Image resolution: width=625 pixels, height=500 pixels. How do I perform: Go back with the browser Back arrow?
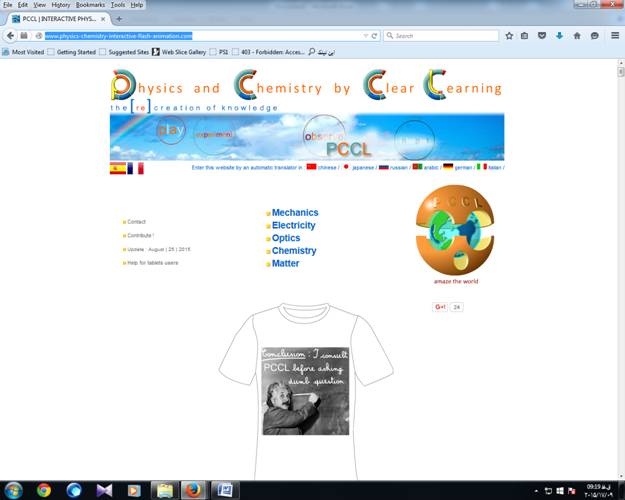(x=10, y=36)
